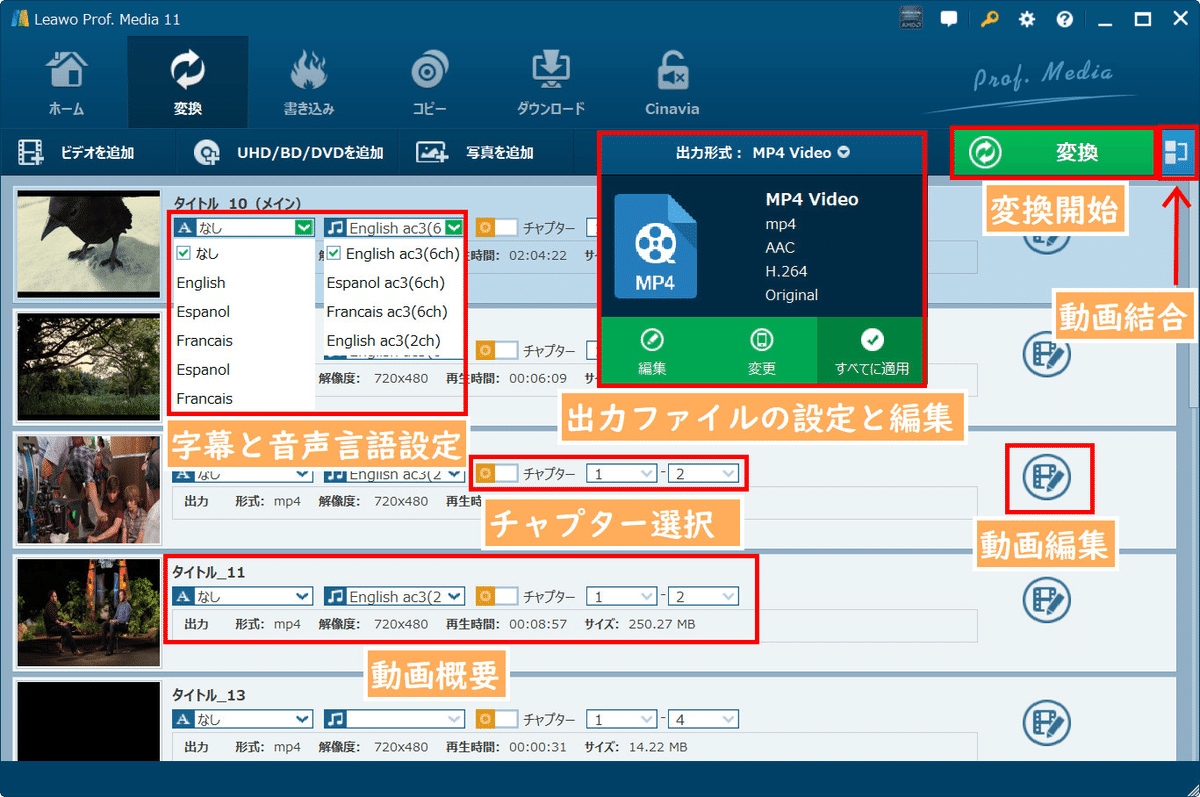
Task: Click 写真を追加 to add photos
Action: click(x=475, y=153)
